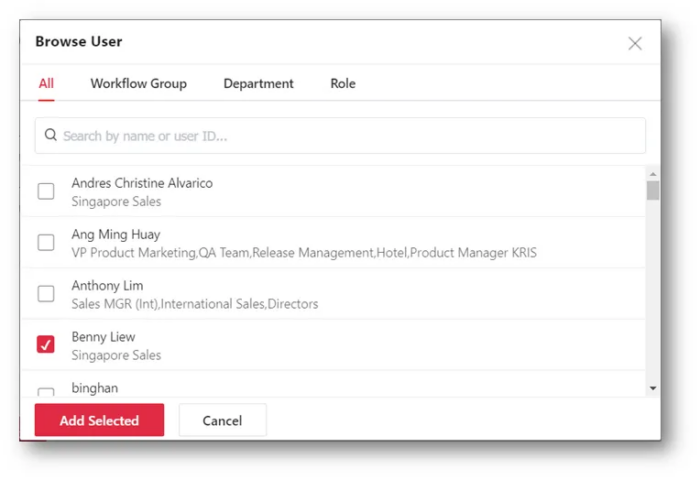This screenshot has width=700, height=480.
Task: Switch to the Department tab
Action: [258, 83]
